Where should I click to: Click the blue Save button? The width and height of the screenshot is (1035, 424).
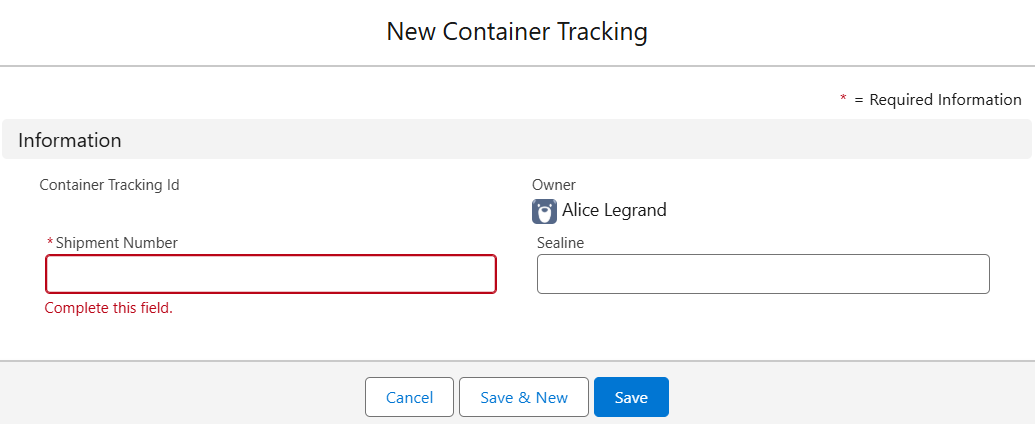[631, 397]
